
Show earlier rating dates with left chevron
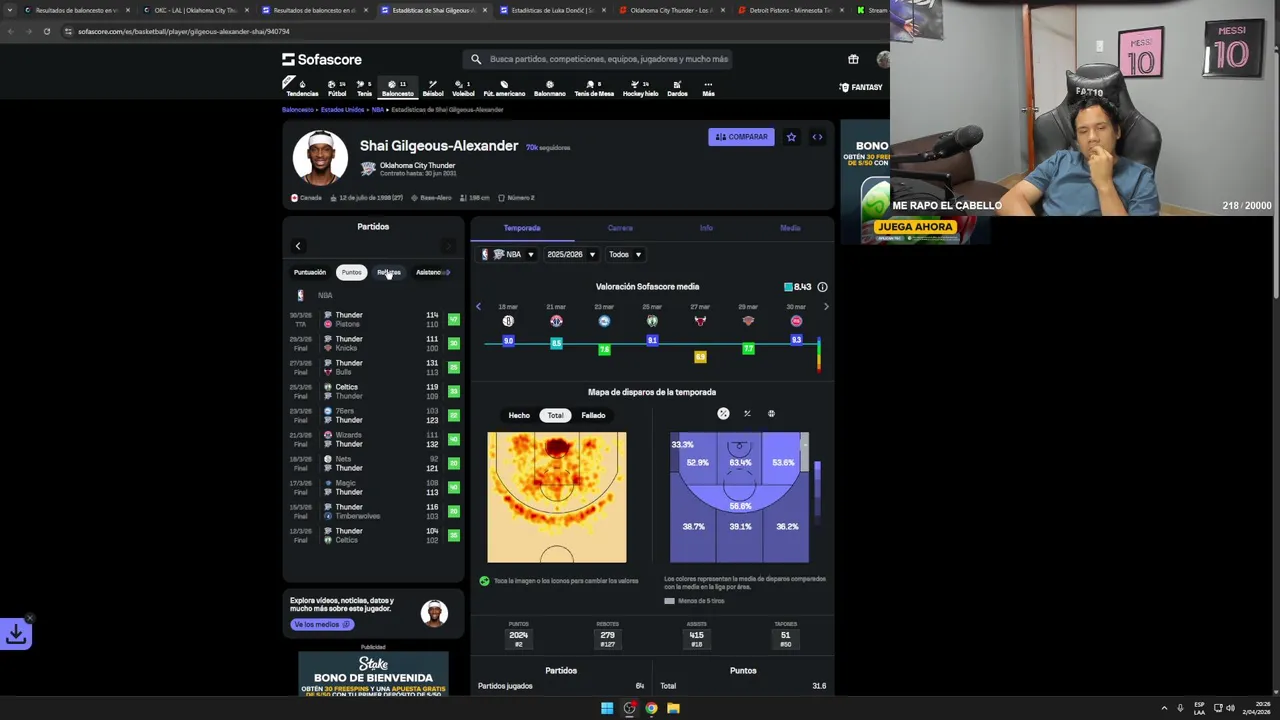(x=478, y=307)
